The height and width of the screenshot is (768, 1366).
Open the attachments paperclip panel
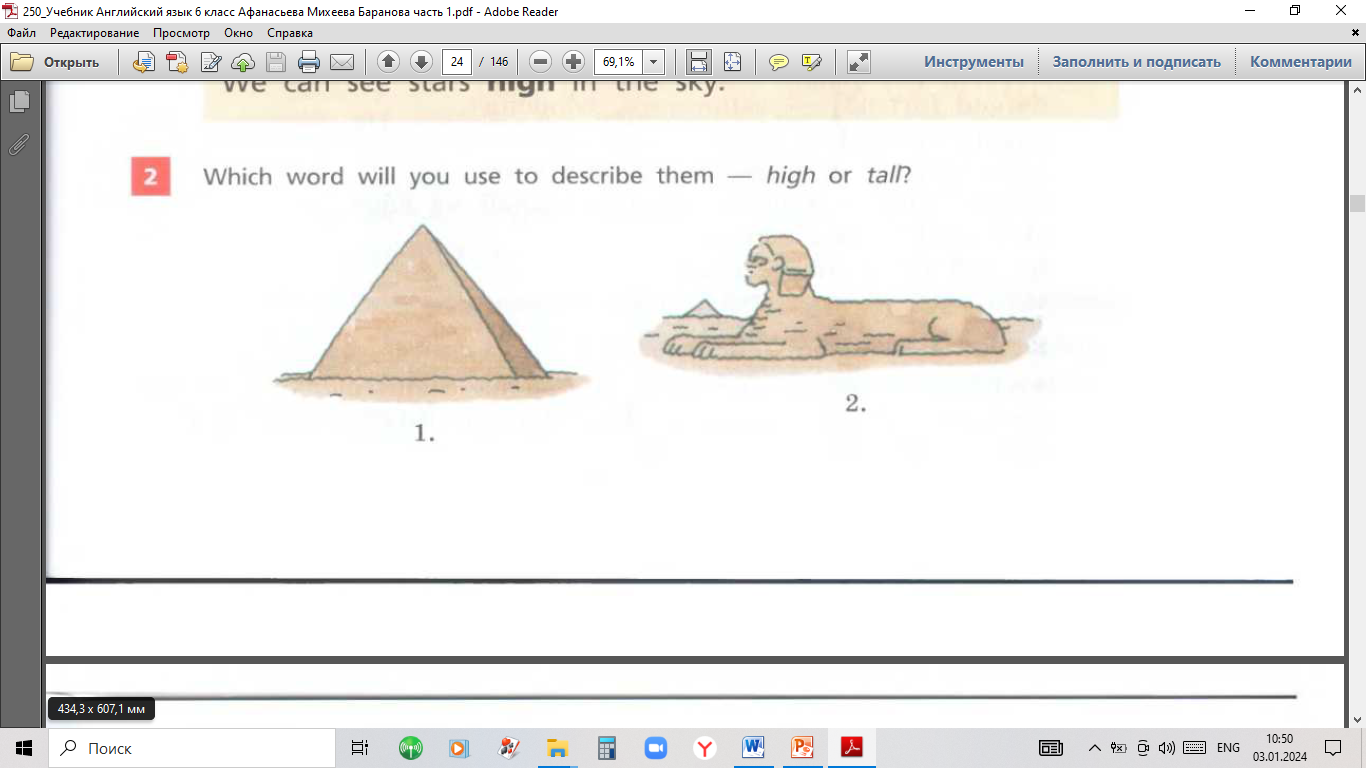pos(18,145)
